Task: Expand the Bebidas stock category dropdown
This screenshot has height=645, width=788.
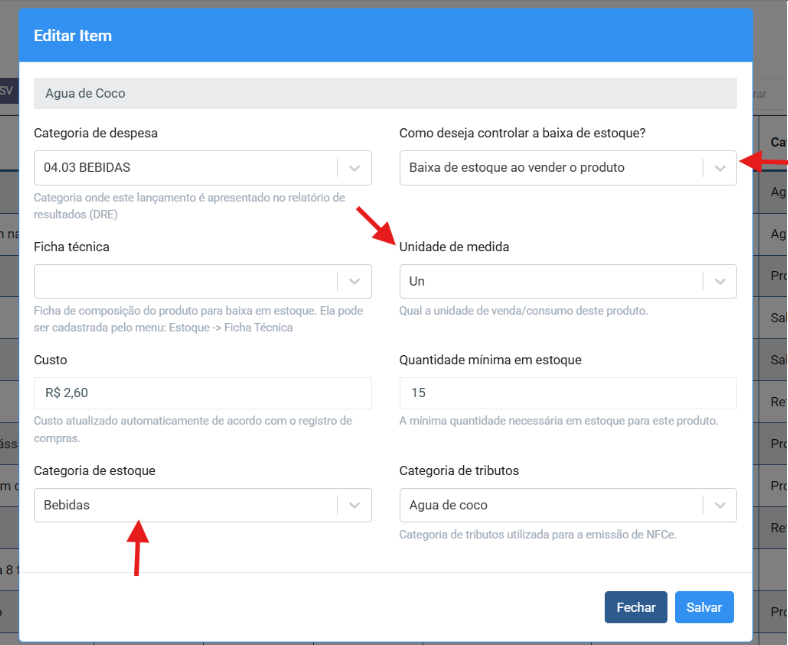Action: (x=203, y=505)
